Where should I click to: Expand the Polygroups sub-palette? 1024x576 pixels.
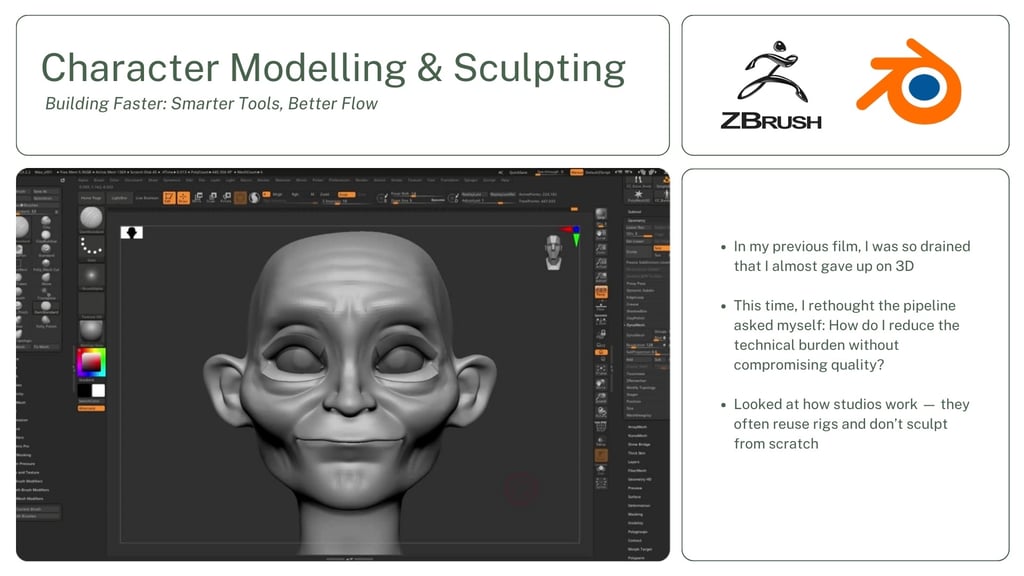click(638, 532)
